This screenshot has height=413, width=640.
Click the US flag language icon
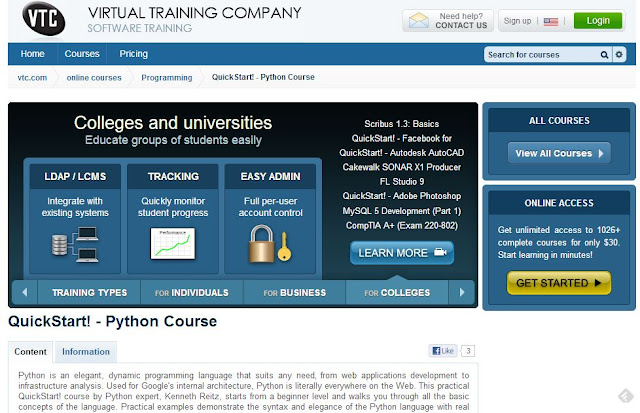coord(551,22)
